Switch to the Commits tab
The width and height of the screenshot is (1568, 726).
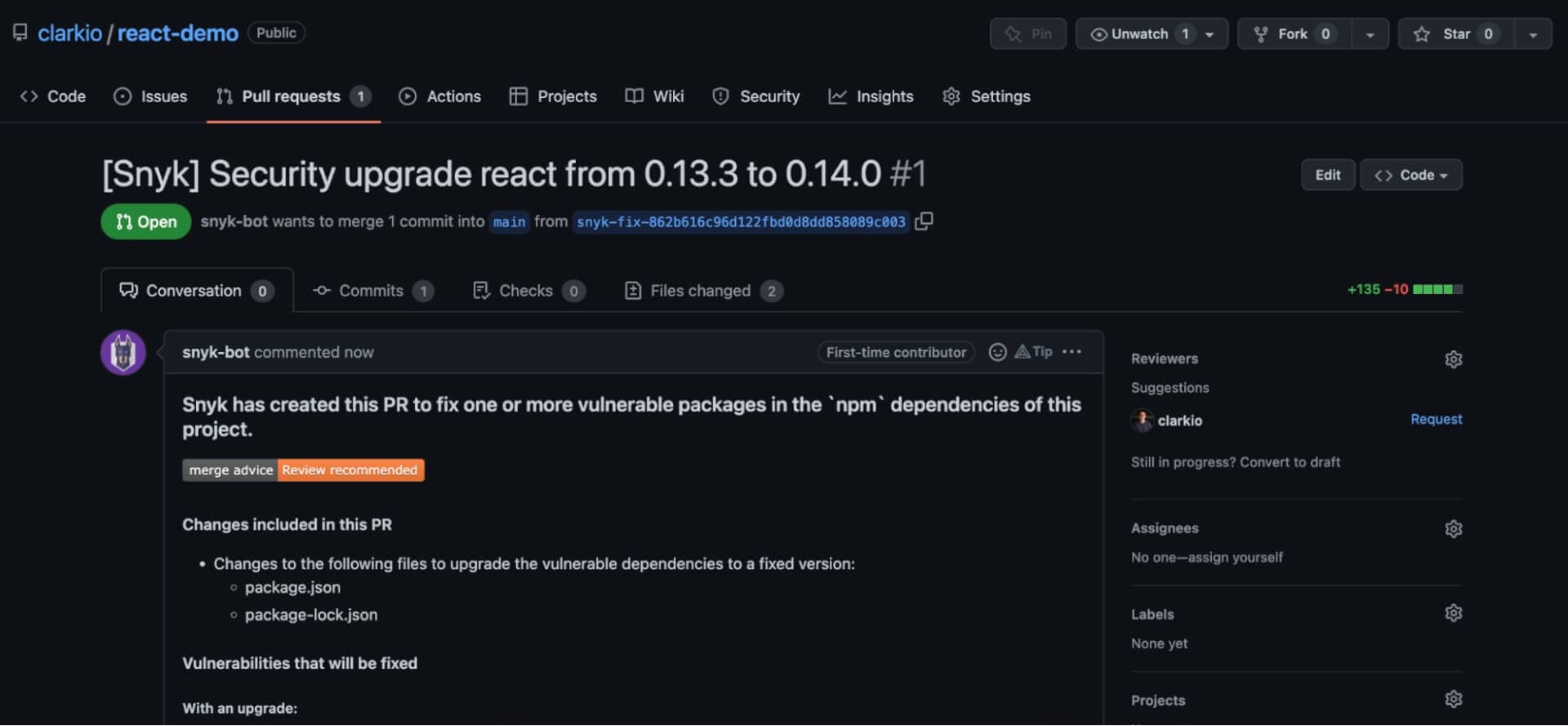[x=373, y=291]
